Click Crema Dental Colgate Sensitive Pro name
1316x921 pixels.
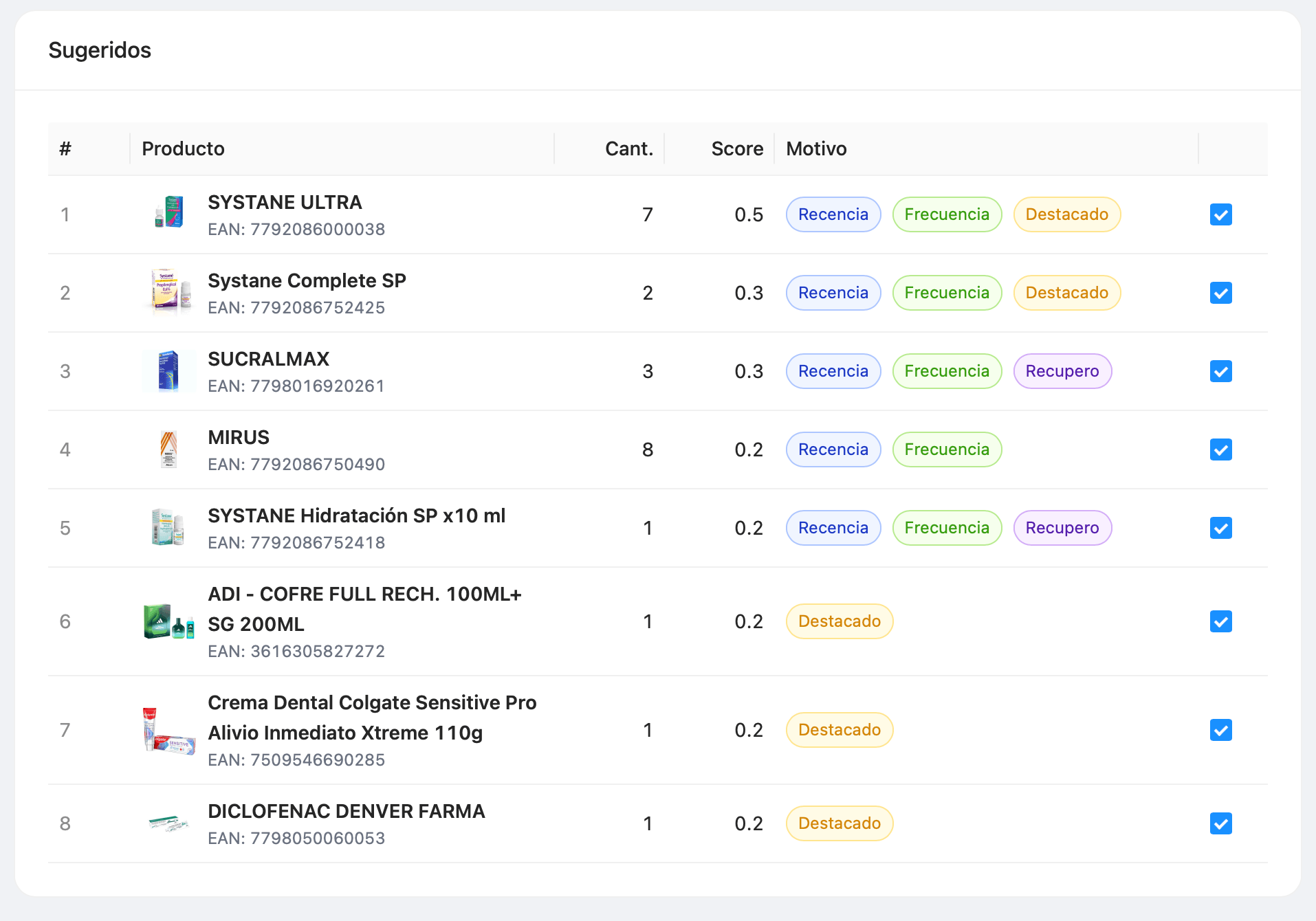(372, 718)
